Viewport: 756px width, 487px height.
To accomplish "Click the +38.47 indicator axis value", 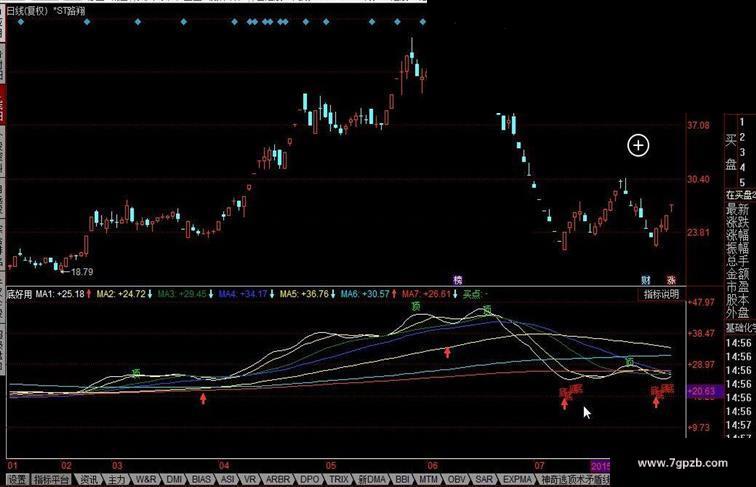I will [702, 333].
